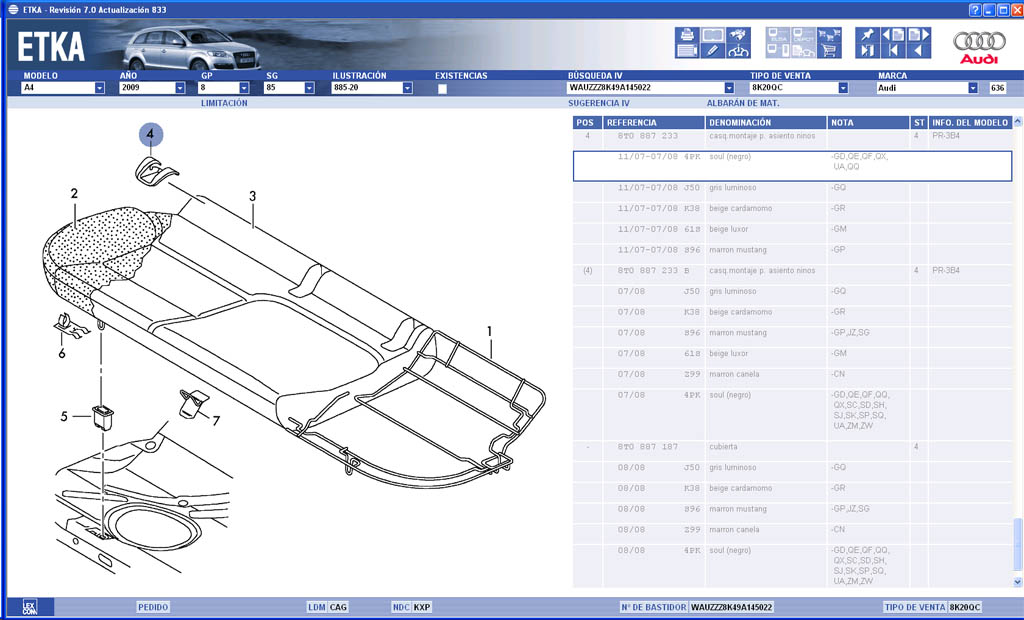Click the DEPOT toolbar icon
This screenshot has height=620, width=1024.
coord(803,35)
